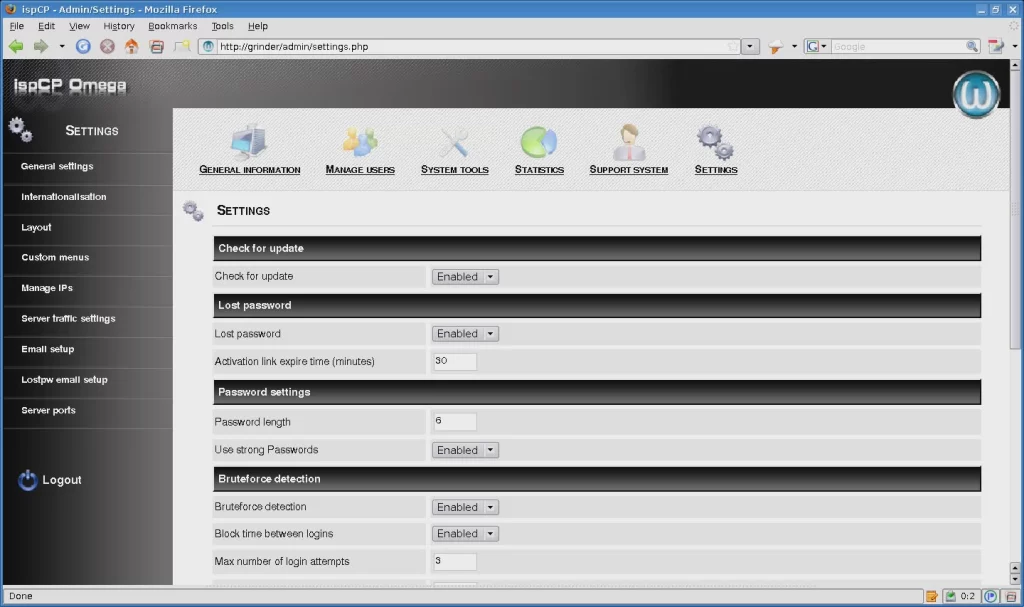Click the URL address bar
Viewport: 1024px width, 607px height.
pyautogui.click(x=470, y=46)
